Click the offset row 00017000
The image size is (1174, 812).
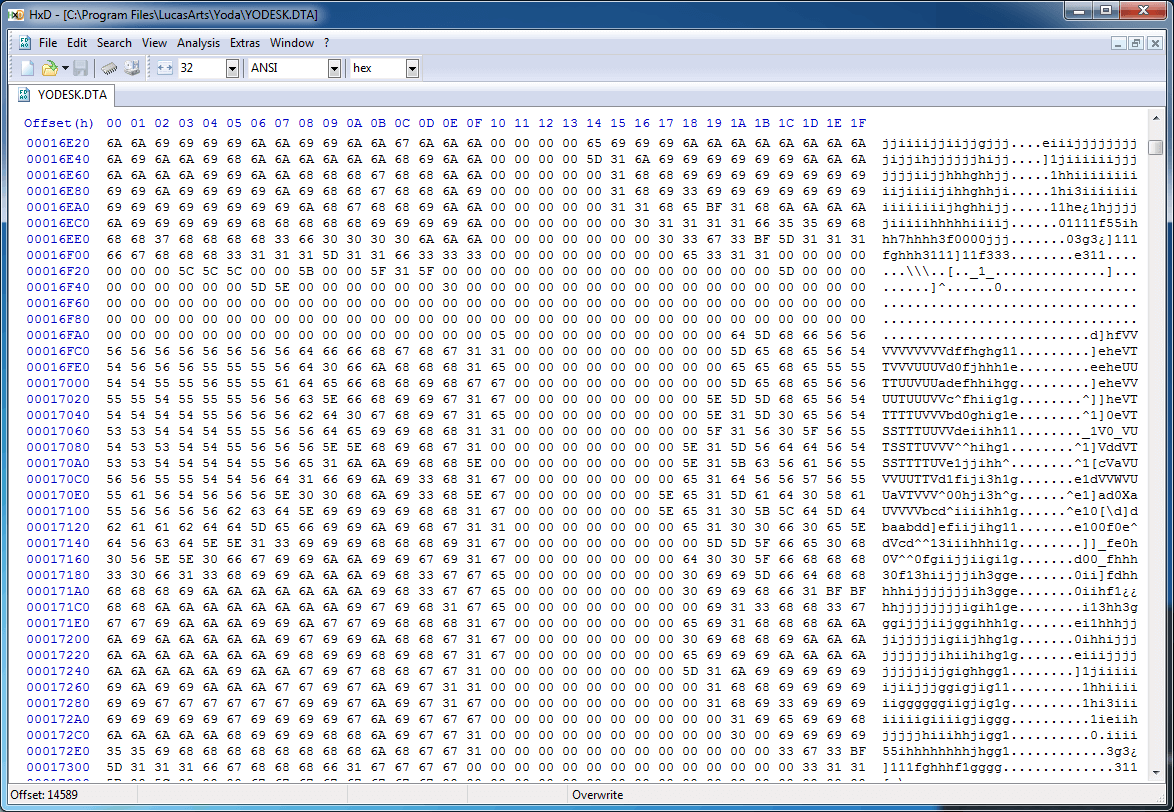(x=59, y=383)
